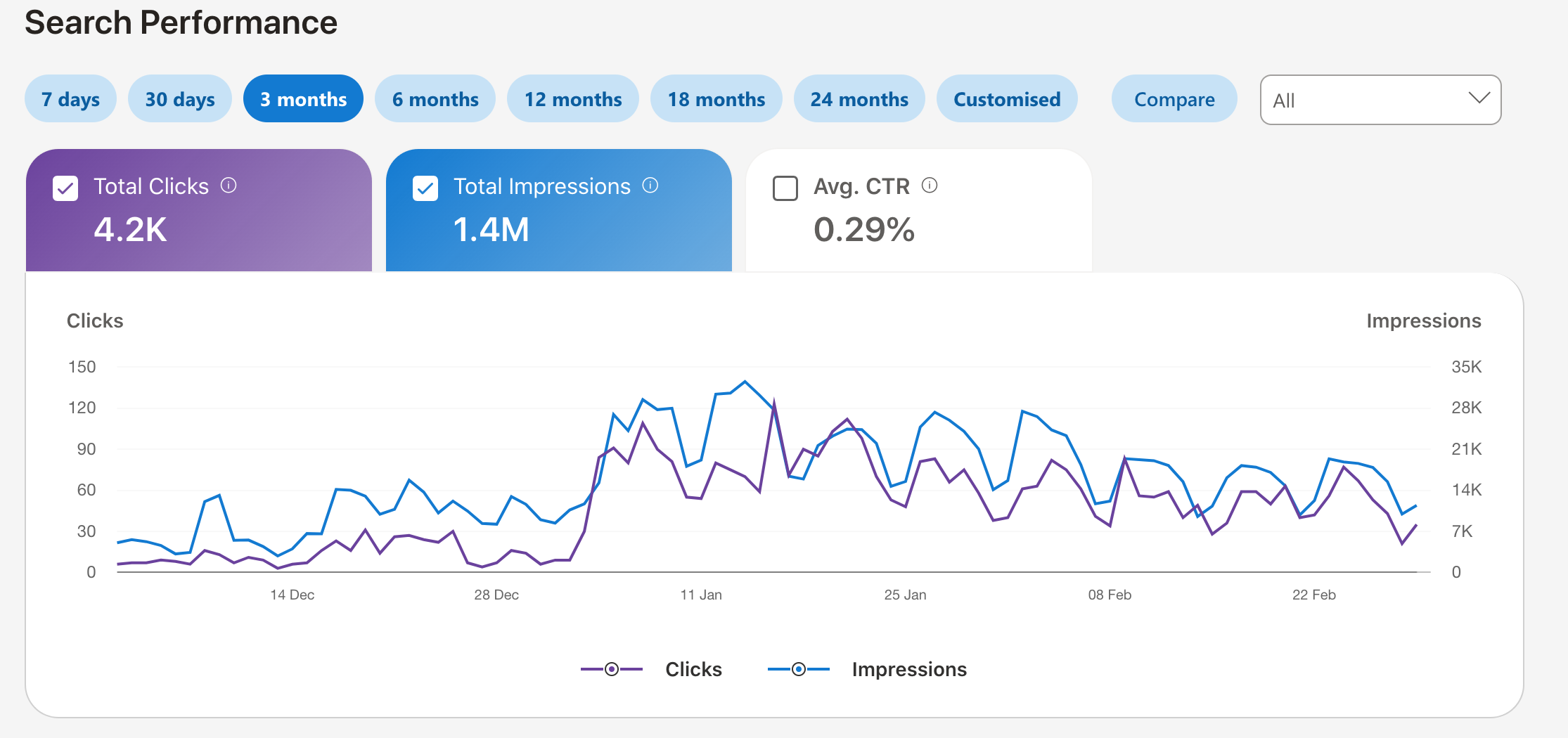Click the Total Clicks info icon
This screenshot has width=1568, height=738.
coord(229,186)
